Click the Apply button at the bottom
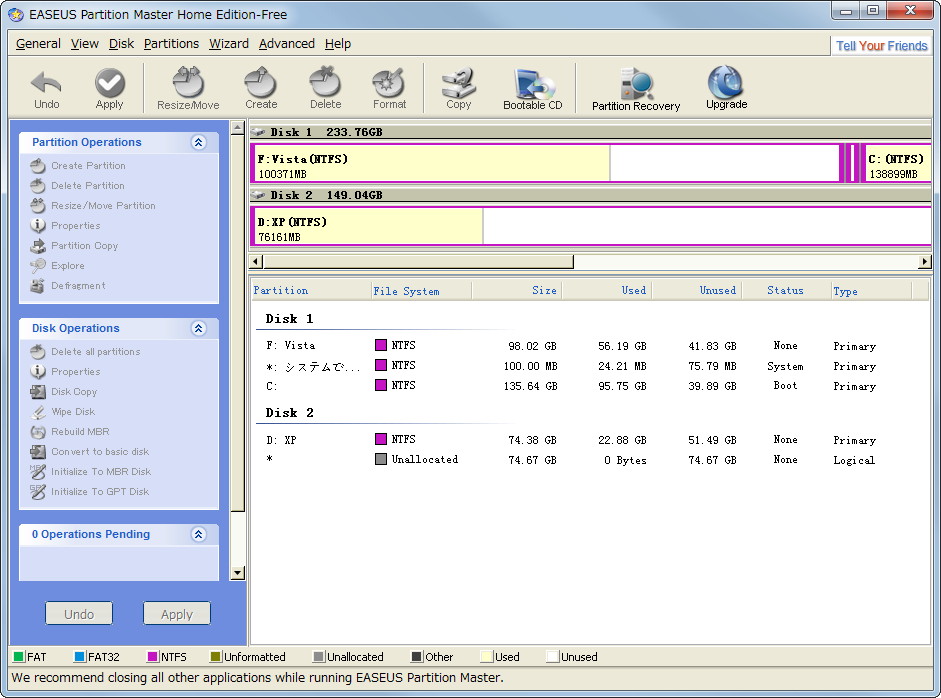This screenshot has width=941, height=698. pos(177,613)
